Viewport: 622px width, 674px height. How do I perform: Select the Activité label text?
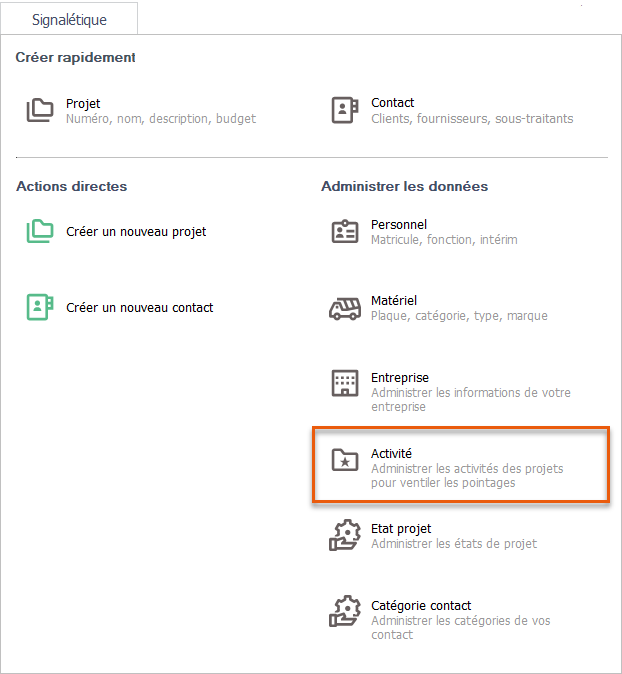pos(392,454)
